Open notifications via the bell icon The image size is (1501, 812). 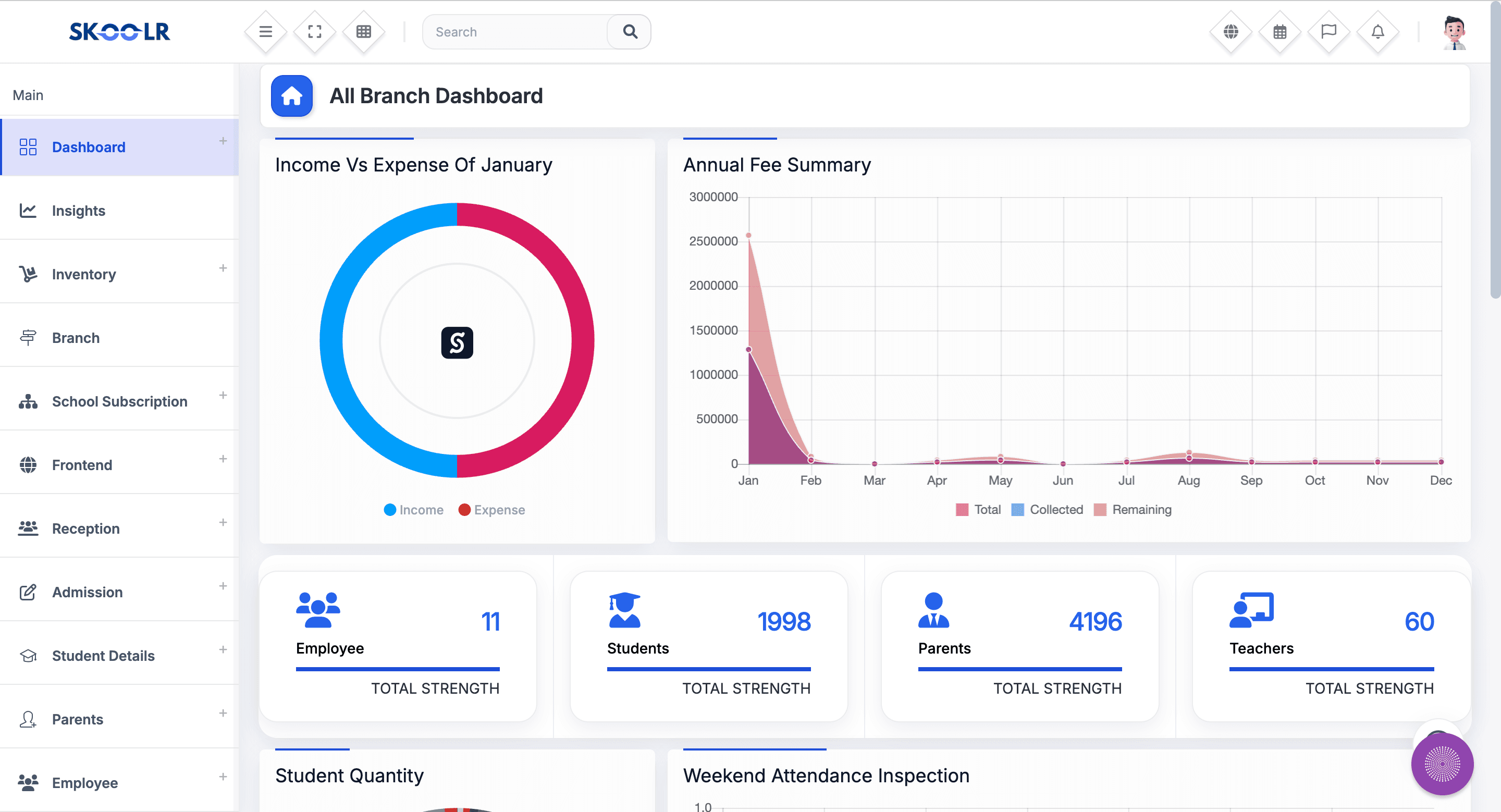1377,31
